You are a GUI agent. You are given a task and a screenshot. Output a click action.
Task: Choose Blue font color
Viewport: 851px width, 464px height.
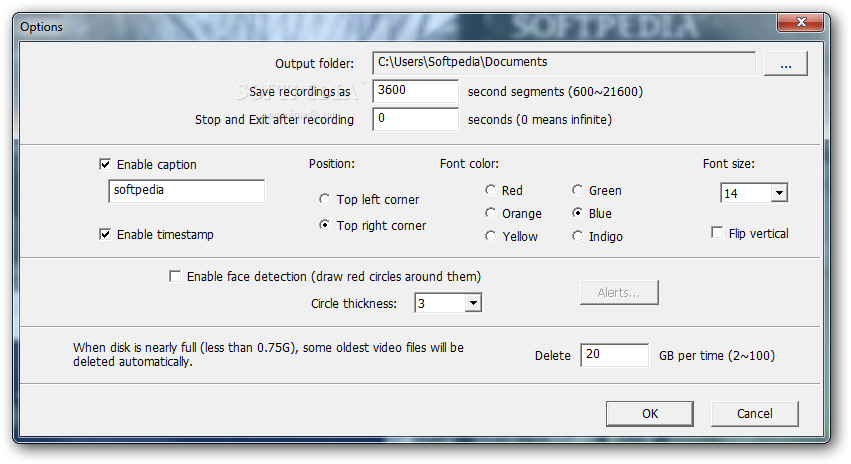577,213
